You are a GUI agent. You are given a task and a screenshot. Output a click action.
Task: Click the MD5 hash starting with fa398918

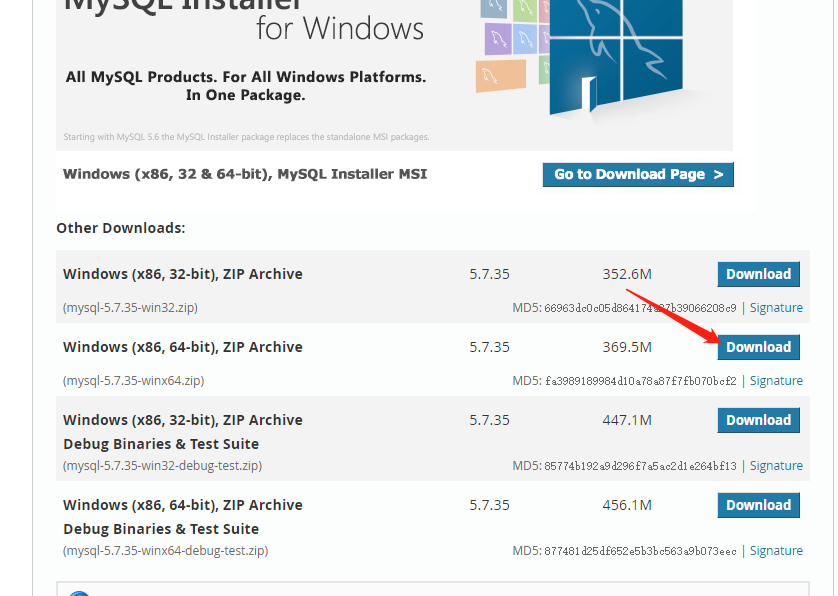click(x=640, y=381)
